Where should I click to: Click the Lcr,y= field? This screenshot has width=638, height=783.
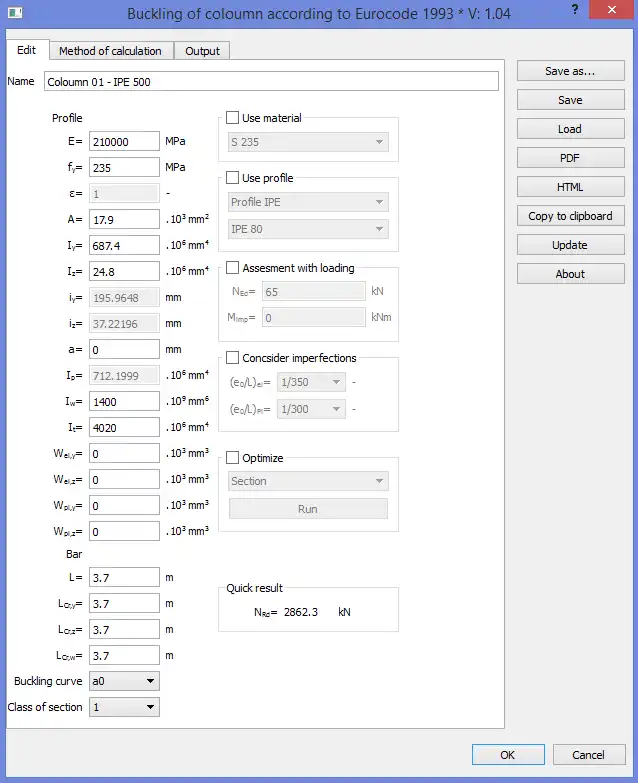click(x=124, y=603)
